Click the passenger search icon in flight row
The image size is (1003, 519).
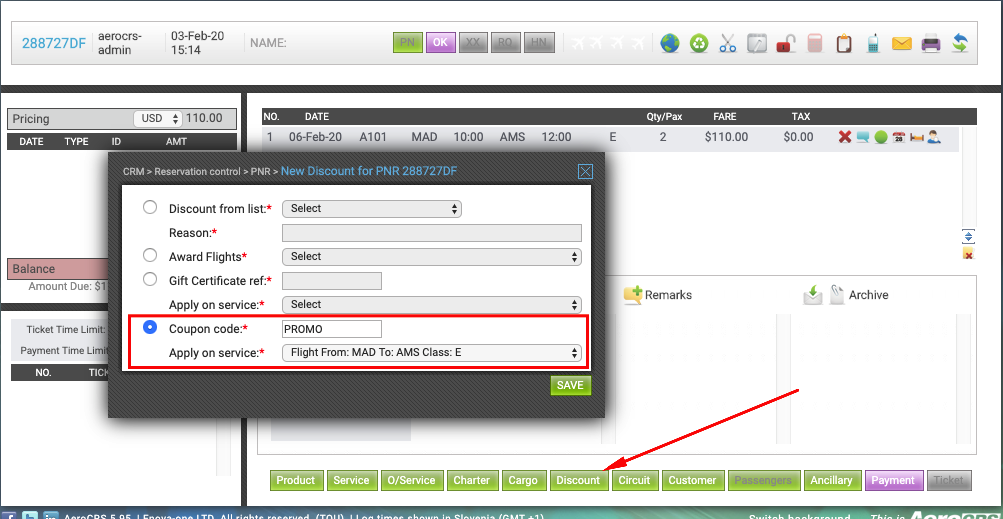pyautogui.click(x=934, y=136)
